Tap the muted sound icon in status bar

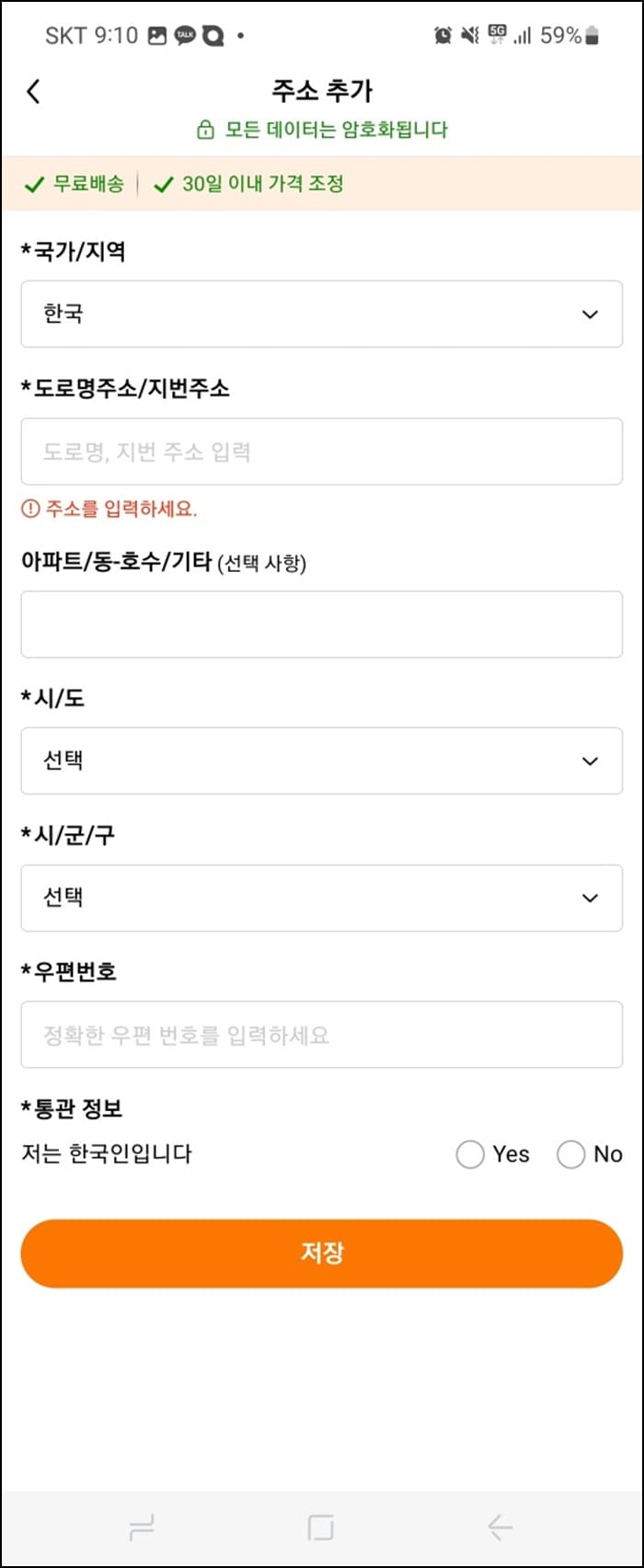pyautogui.click(x=469, y=33)
